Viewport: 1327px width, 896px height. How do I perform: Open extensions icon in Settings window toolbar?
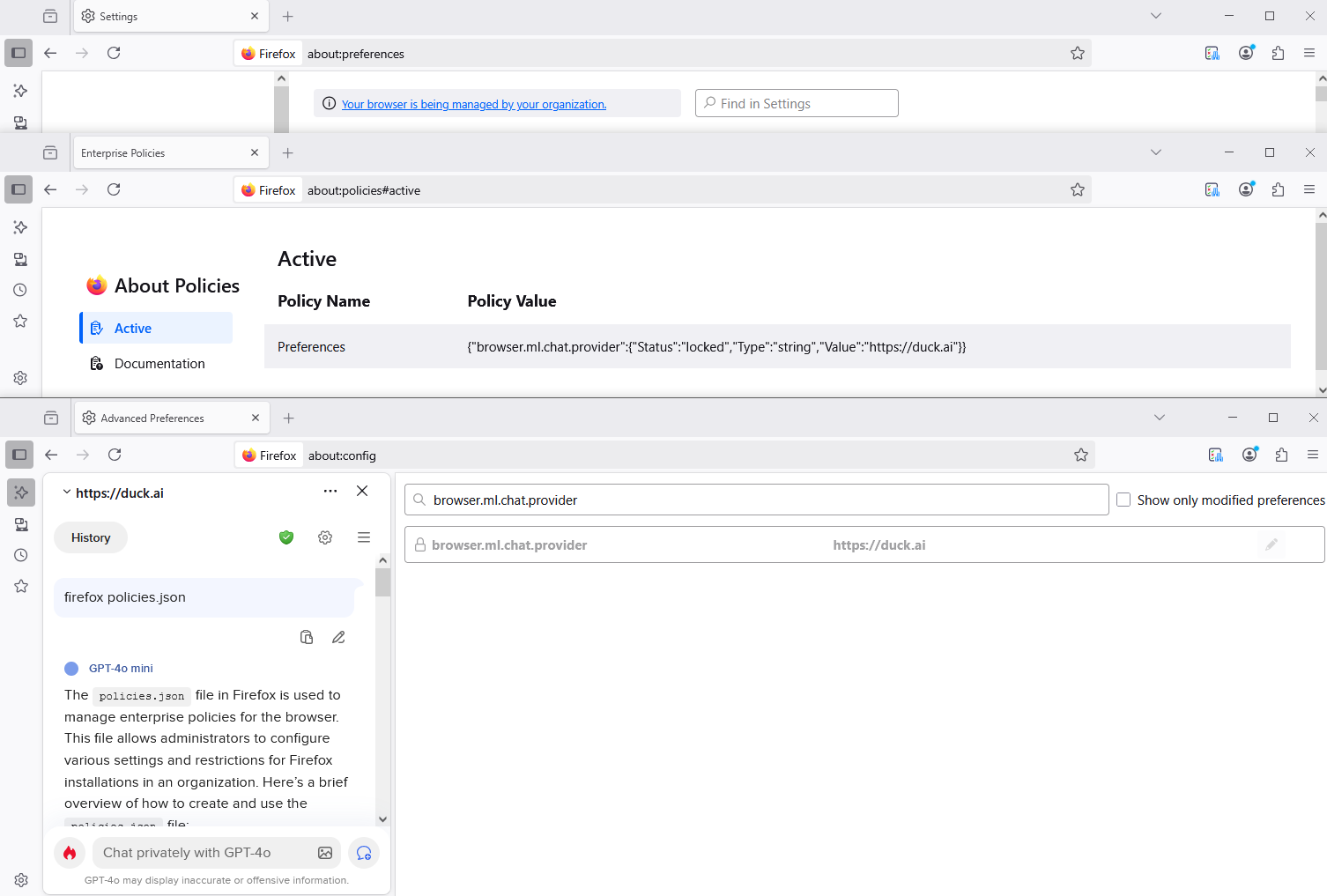click(1278, 53)
